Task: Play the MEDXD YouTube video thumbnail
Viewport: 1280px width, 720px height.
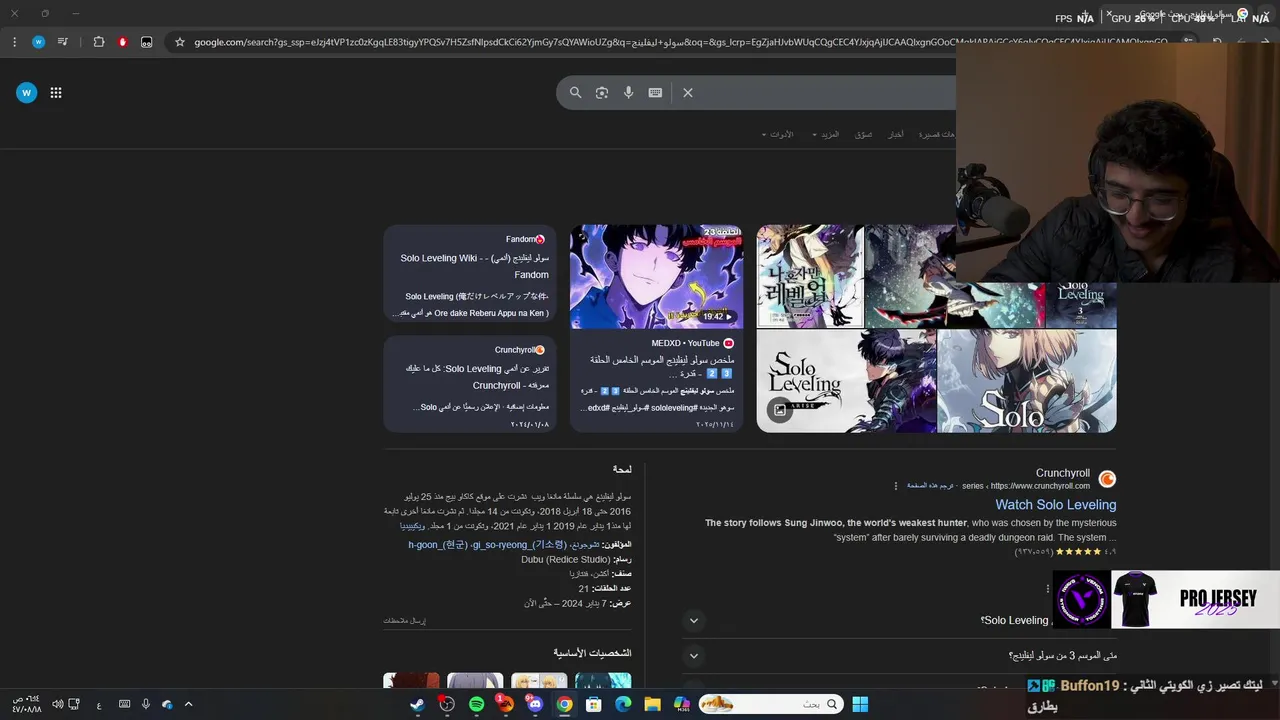Action: [657, 277]
